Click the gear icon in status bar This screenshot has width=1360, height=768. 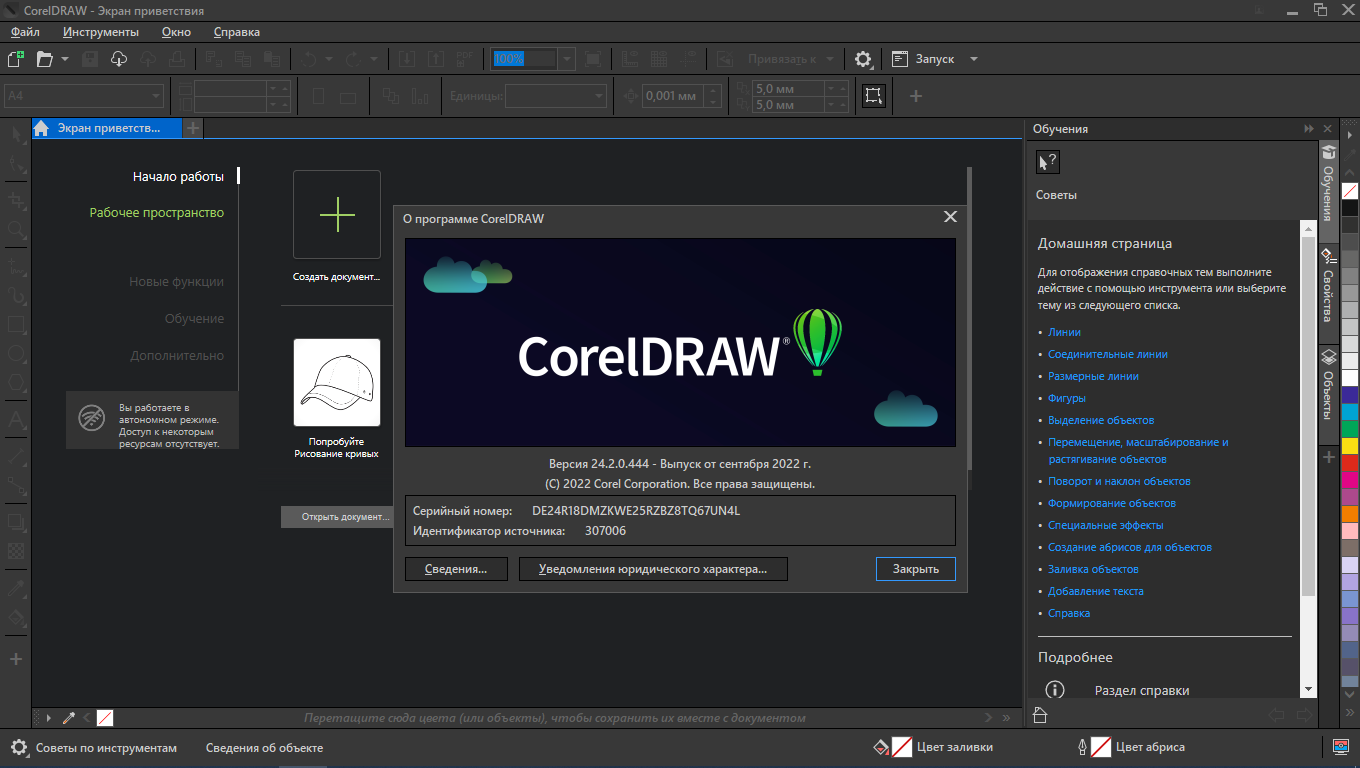[x=19, y=747]
